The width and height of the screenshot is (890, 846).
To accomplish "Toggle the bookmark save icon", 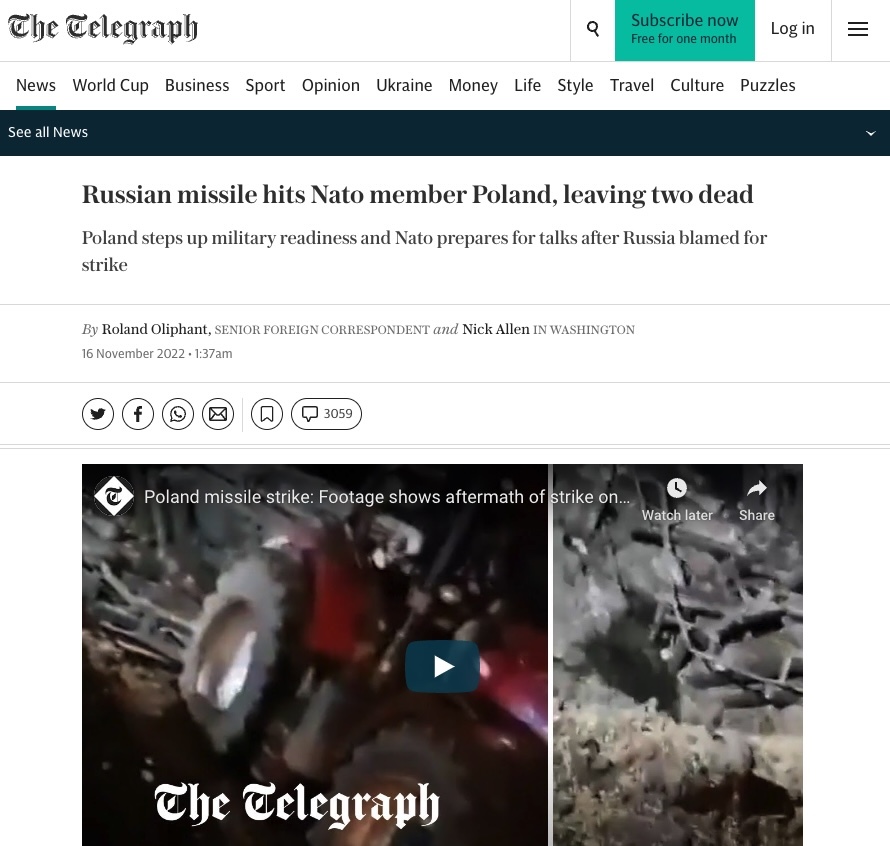I will click(267, 414).
